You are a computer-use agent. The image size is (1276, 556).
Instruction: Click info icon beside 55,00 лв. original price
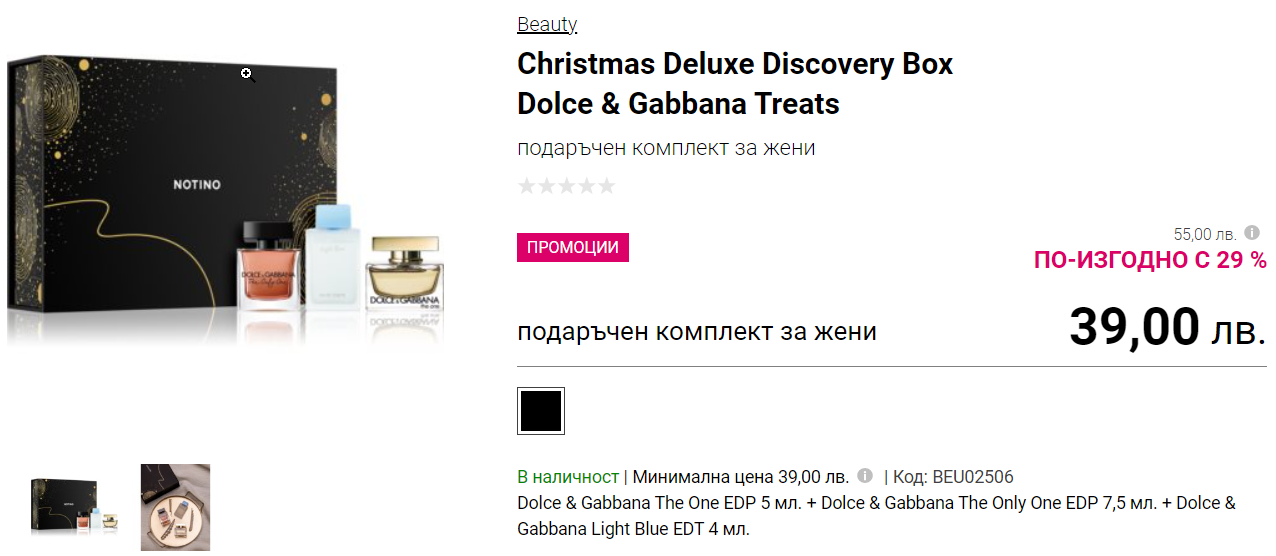coord(1252,233)
